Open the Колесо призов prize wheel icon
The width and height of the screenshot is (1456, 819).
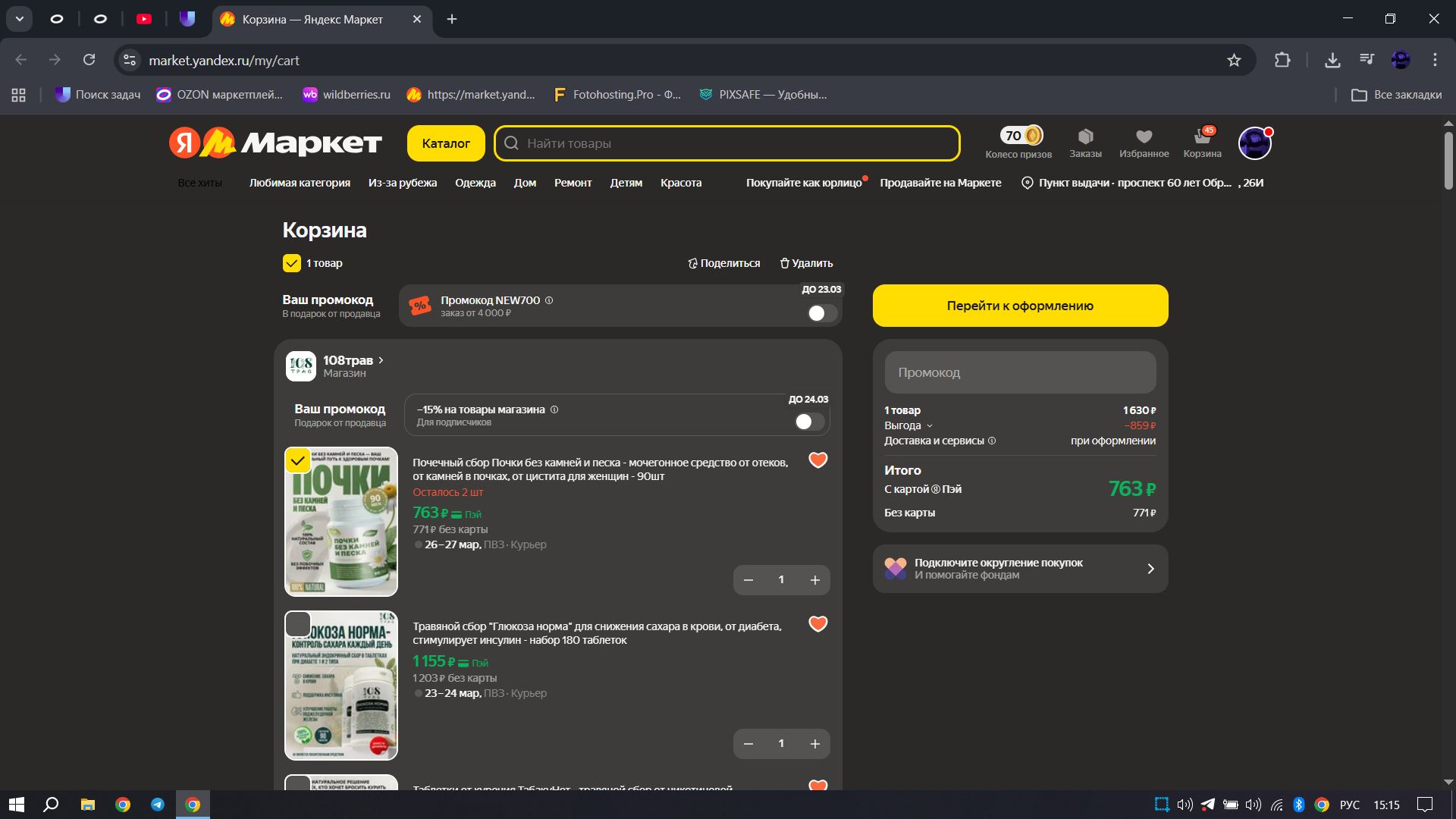(x=1021, y=136)
